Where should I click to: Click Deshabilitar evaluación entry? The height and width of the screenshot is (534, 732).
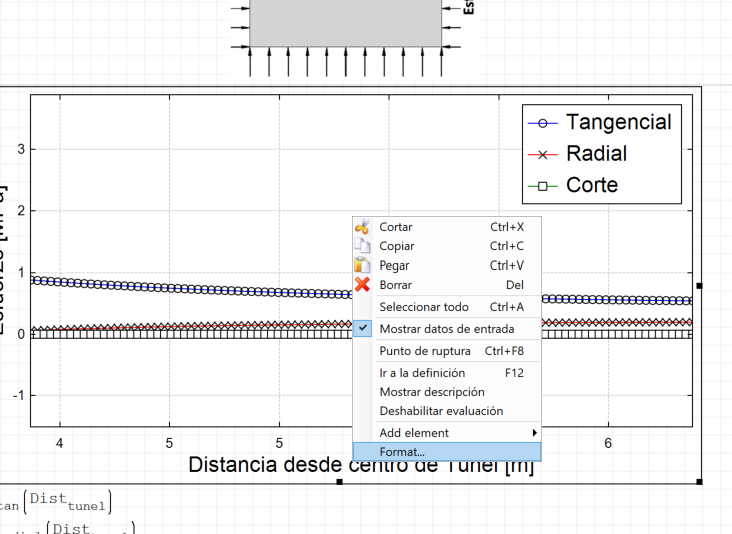click(441, 411)
